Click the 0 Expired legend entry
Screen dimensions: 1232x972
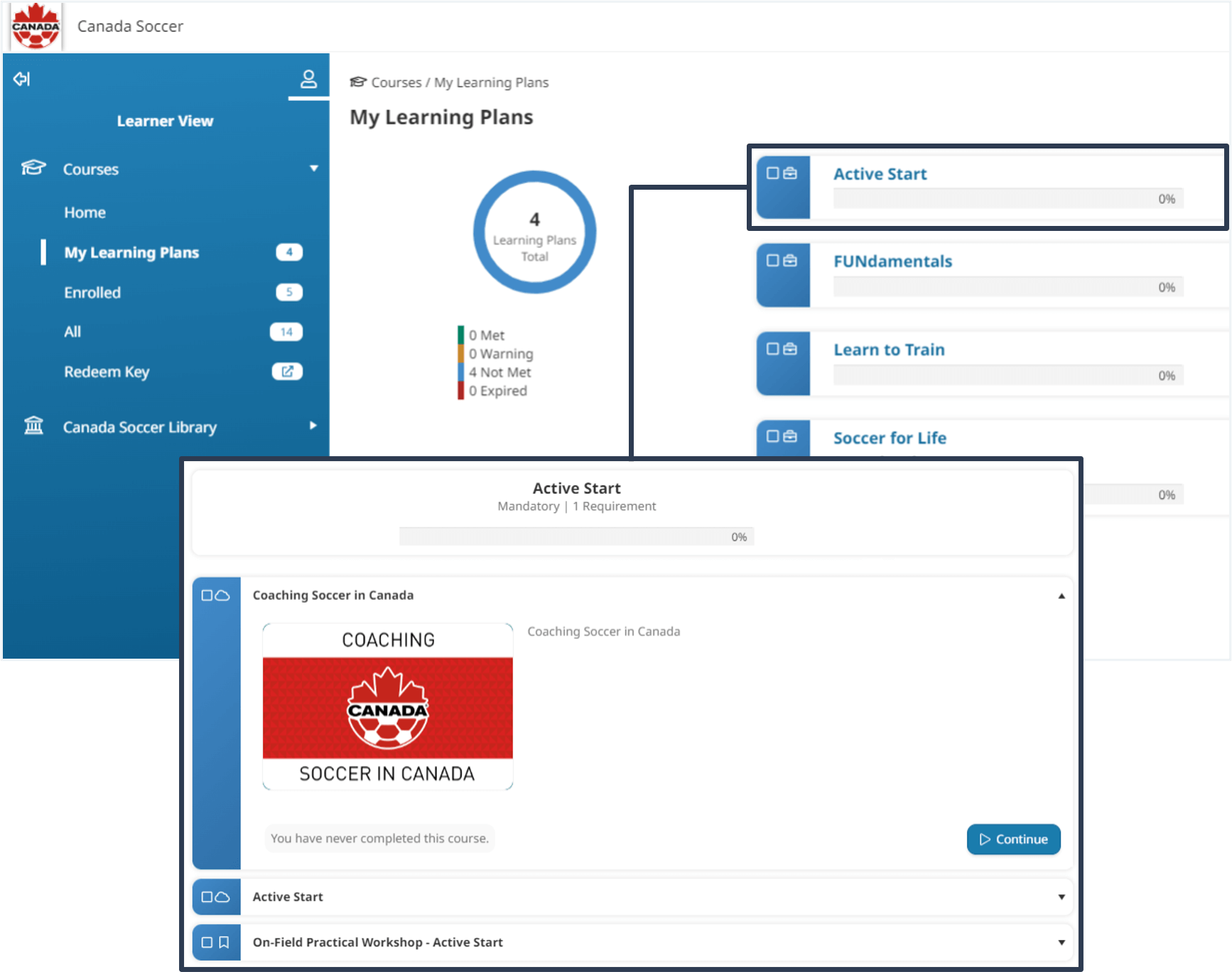497,391
